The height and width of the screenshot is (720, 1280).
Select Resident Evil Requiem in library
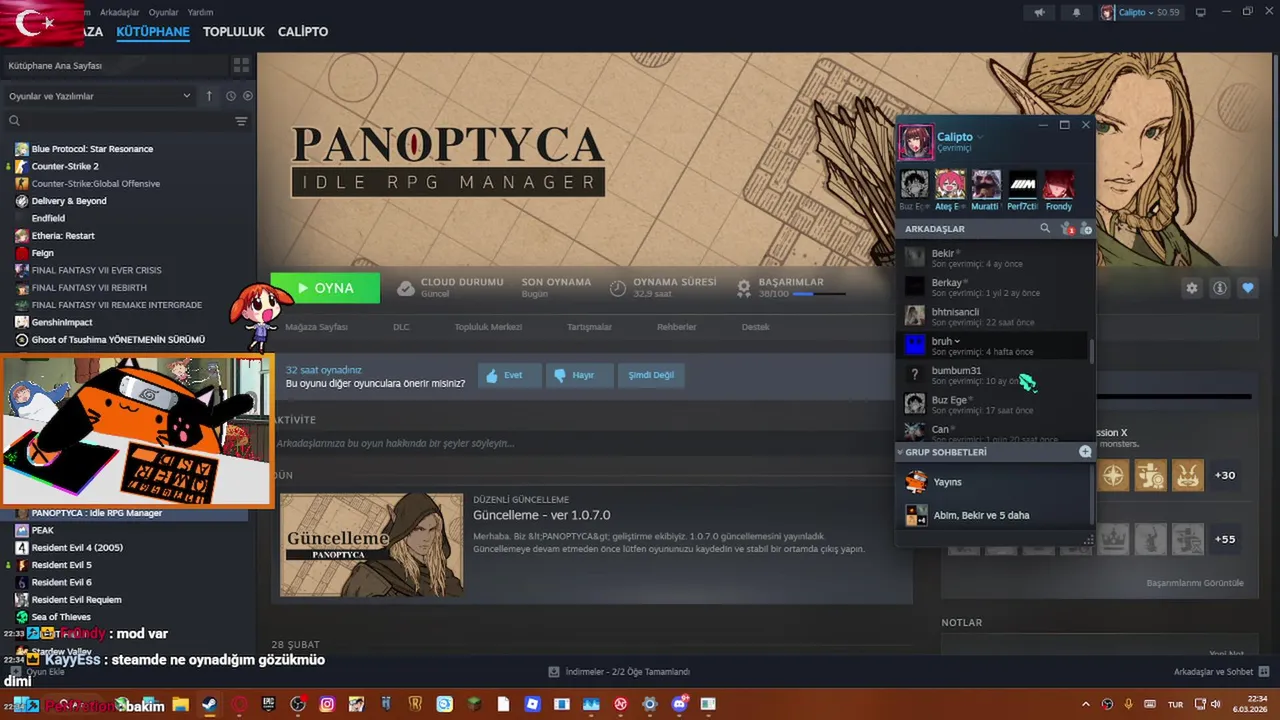(x=76, y=599)
